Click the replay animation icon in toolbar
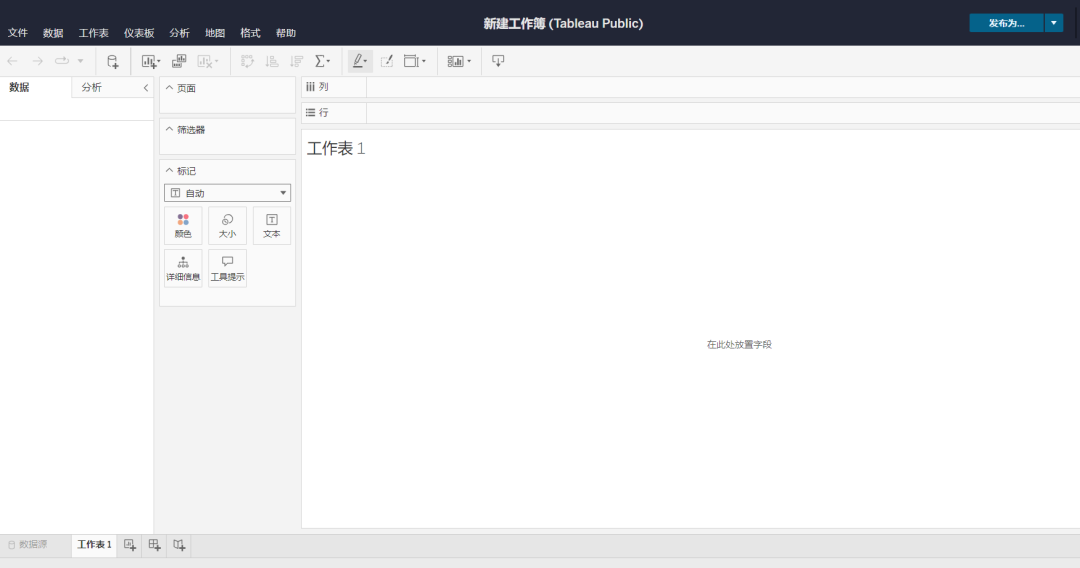The width and height of the screenshot is (1080, 568). 62,61
